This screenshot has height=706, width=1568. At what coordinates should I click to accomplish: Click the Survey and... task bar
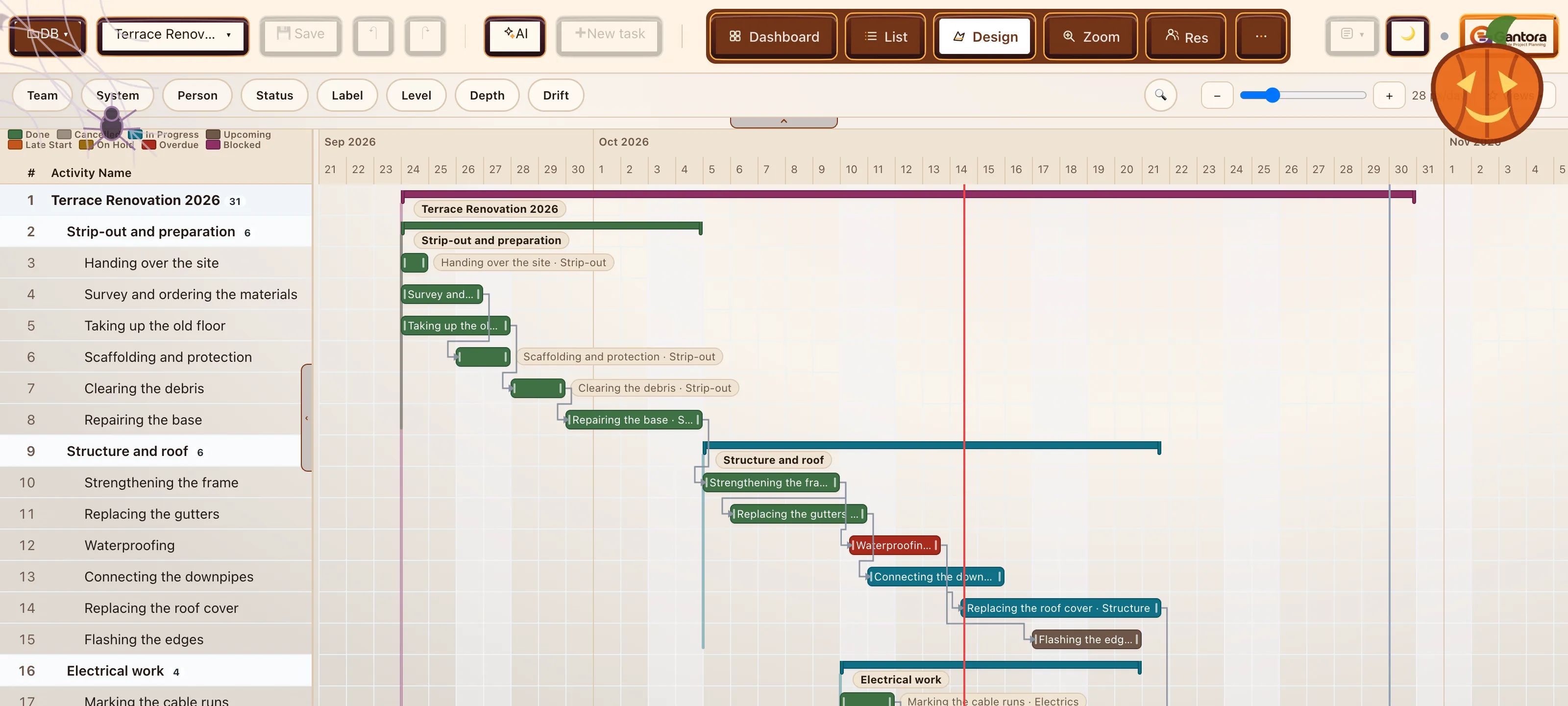[x=442, y=294]
